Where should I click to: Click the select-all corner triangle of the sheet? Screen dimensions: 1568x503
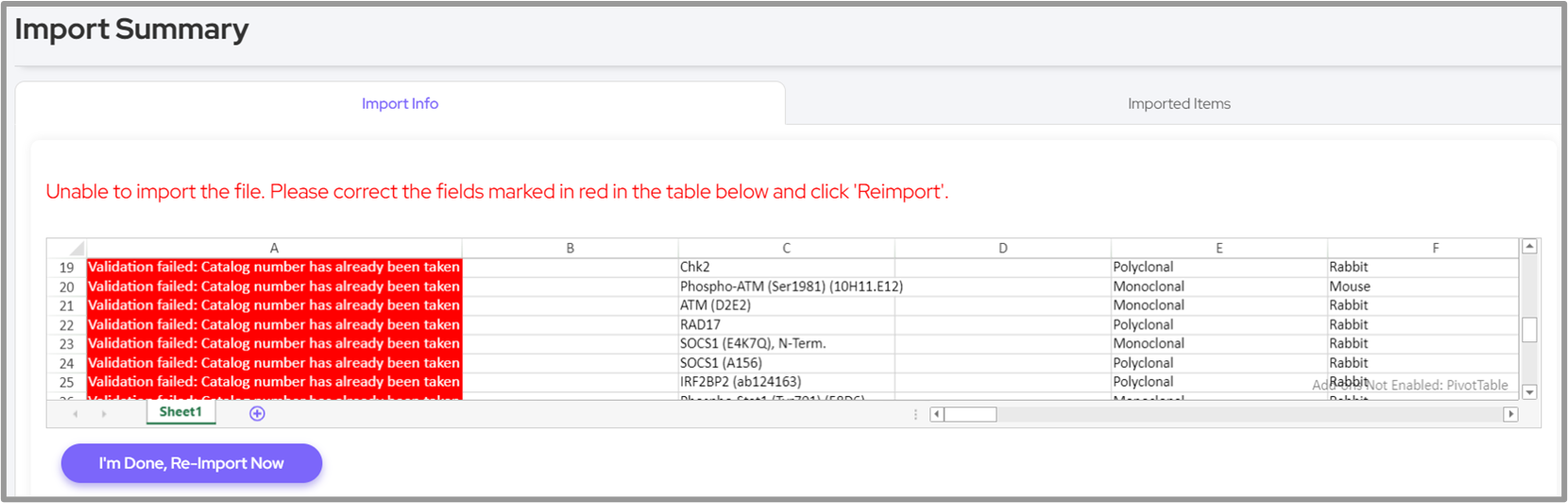[x=76, y=249]
